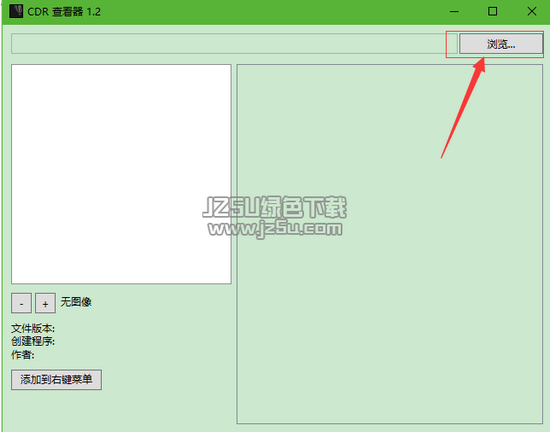
Task: Close the CDR 查看器 window
Action: [532, 12]
